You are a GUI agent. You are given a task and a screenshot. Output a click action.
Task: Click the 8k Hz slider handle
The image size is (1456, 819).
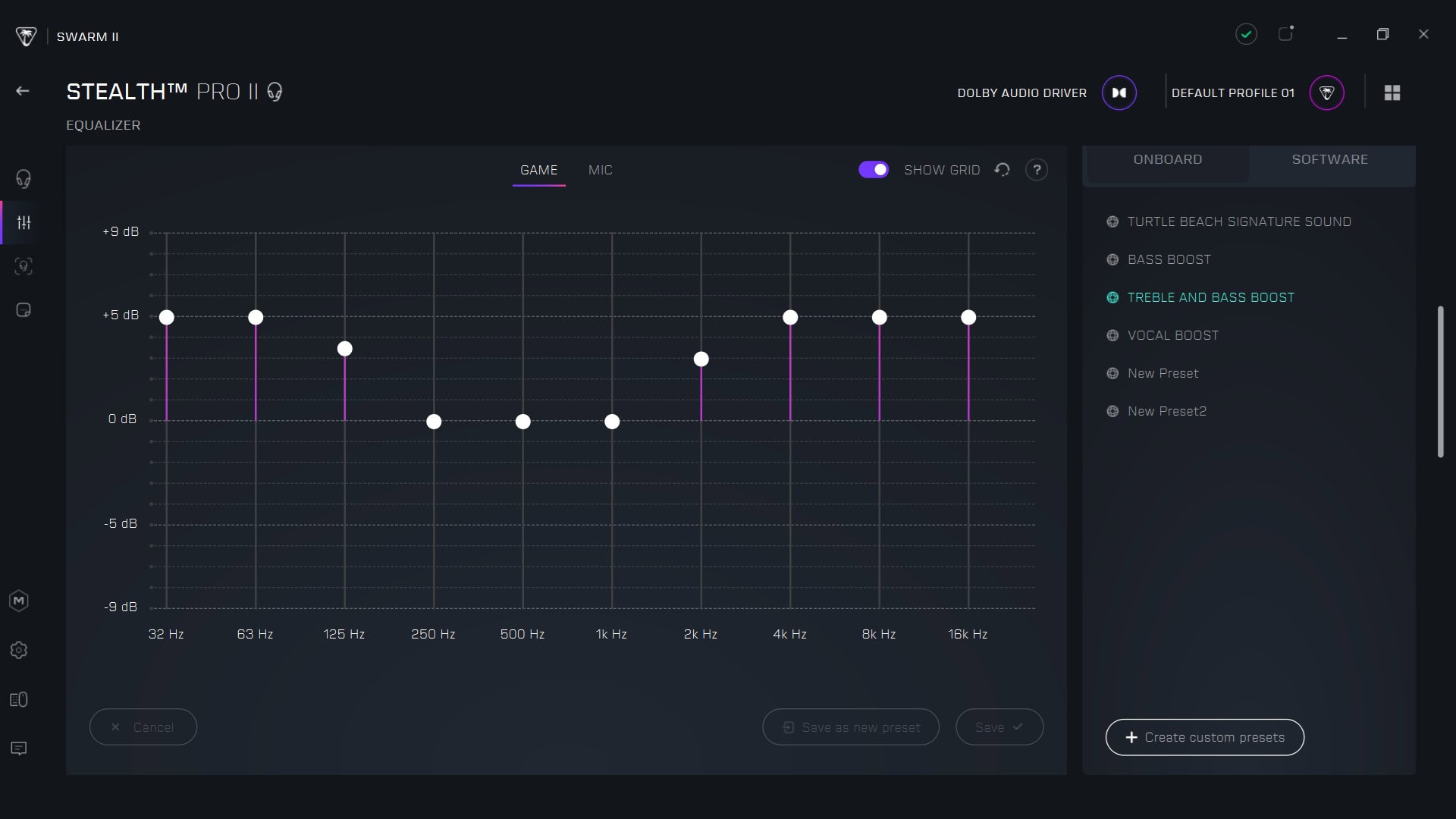pos(880,318)
